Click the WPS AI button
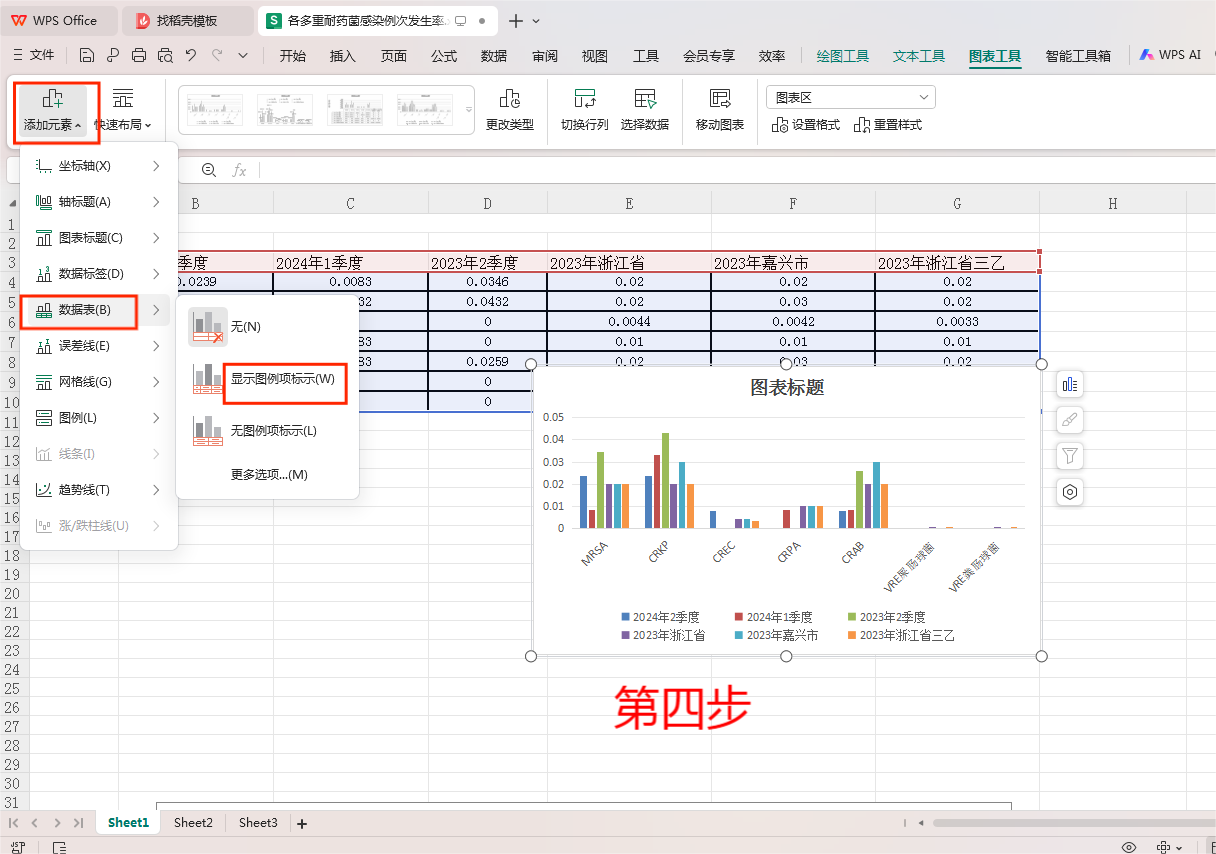The image size is (1216, 854). 1170,55
